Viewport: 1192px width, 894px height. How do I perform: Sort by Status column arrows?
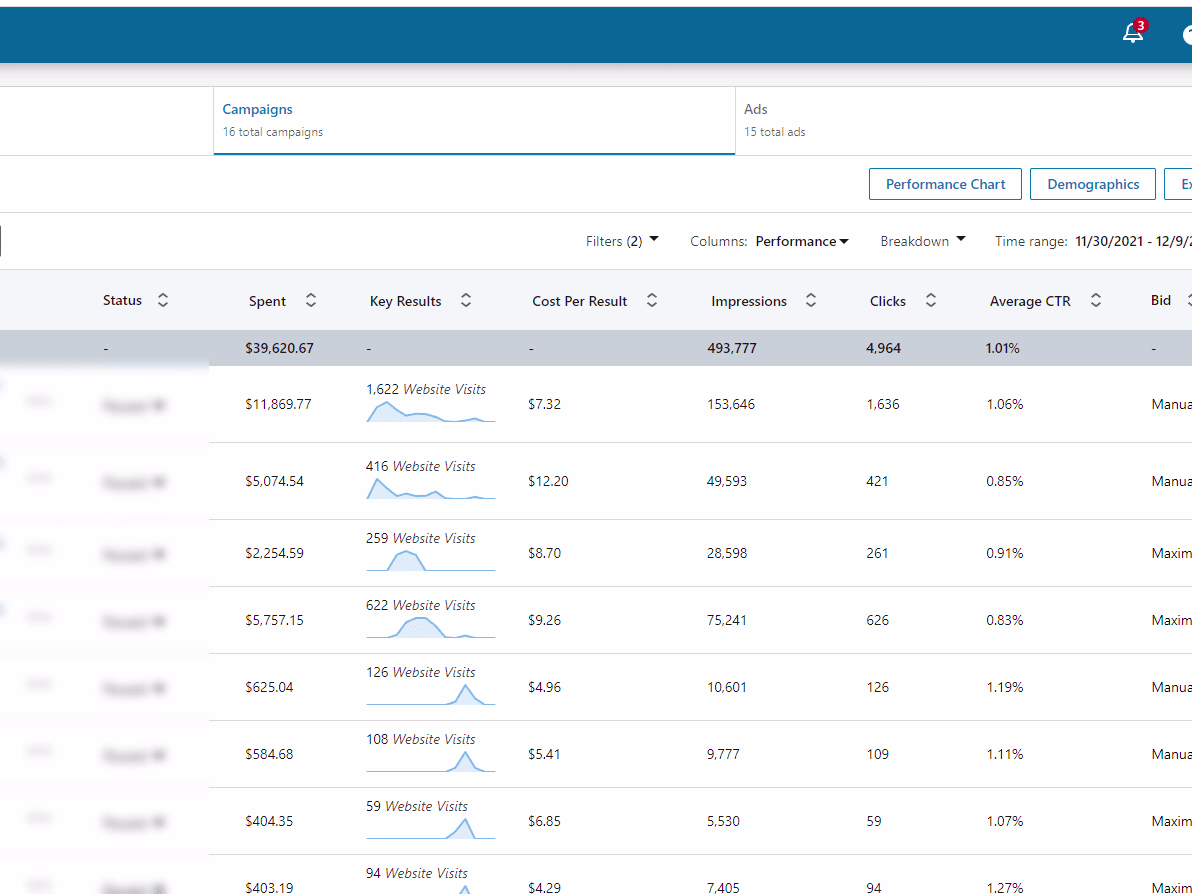[163, 300]
